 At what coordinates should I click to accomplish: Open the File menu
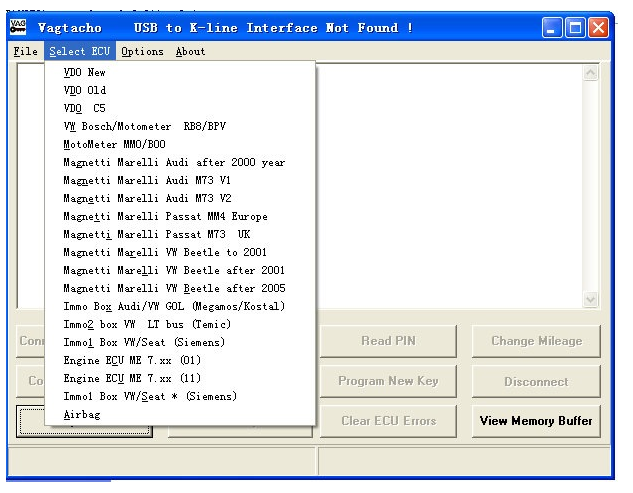(x=26, y=52)
